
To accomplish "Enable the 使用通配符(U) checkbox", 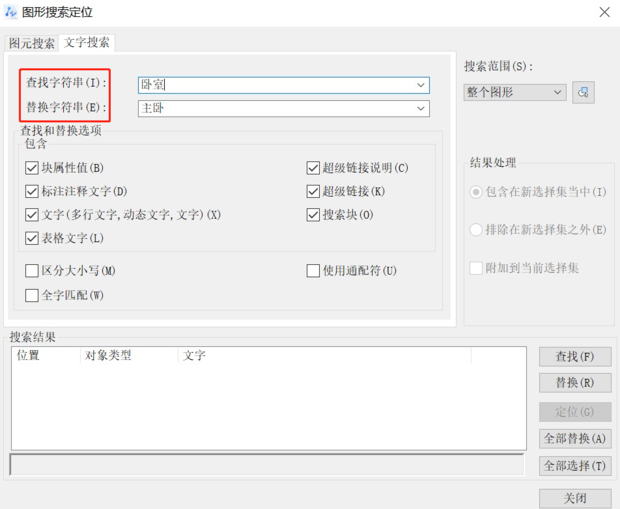I will point(313,271).
